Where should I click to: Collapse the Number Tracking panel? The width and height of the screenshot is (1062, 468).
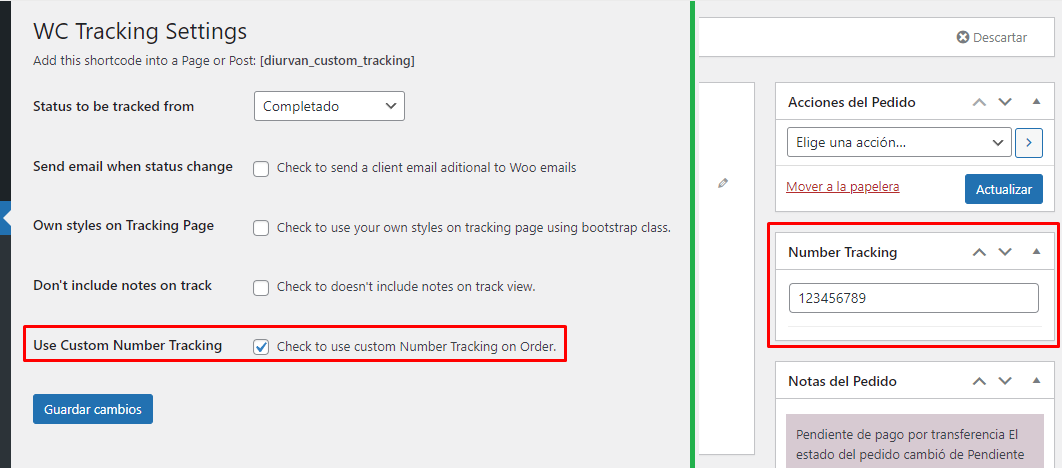click(1036, 251)
